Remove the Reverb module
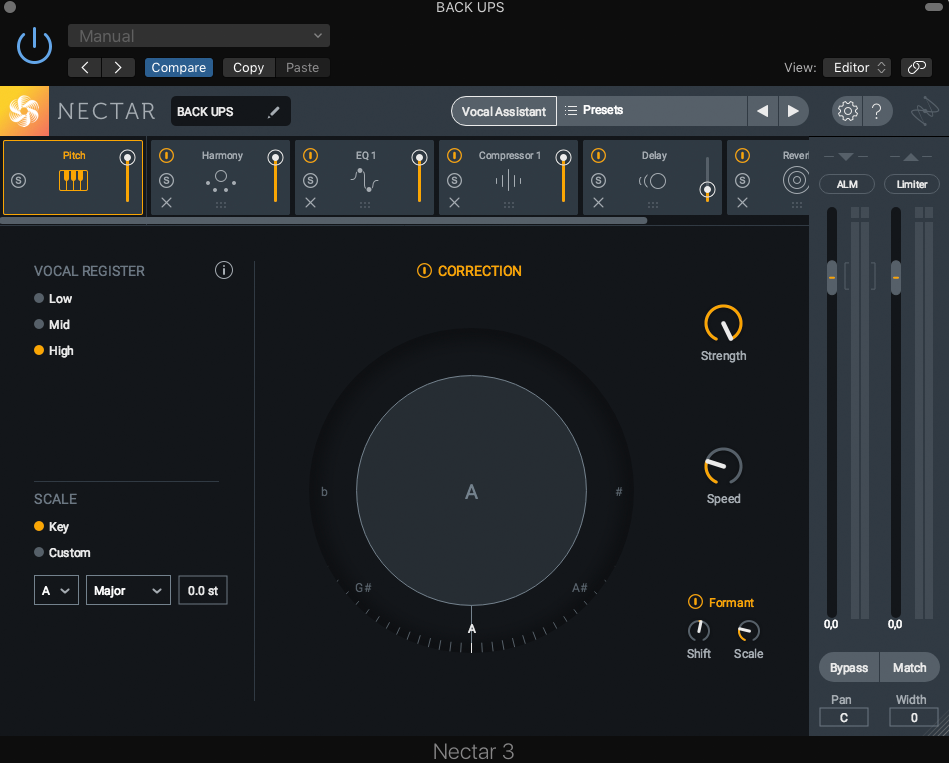The image size is (950, 763). [x=742, y=202]
